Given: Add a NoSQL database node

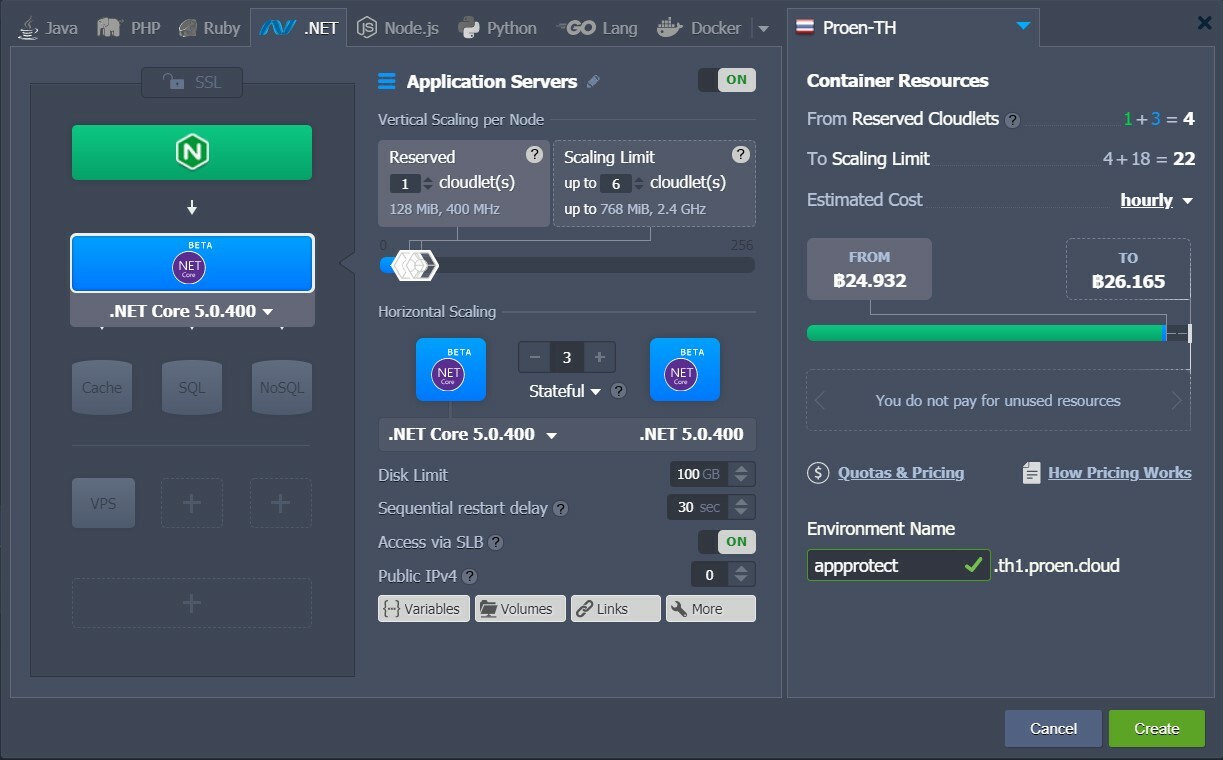Looking at the screenshot, I should click(x=282, y=387).
